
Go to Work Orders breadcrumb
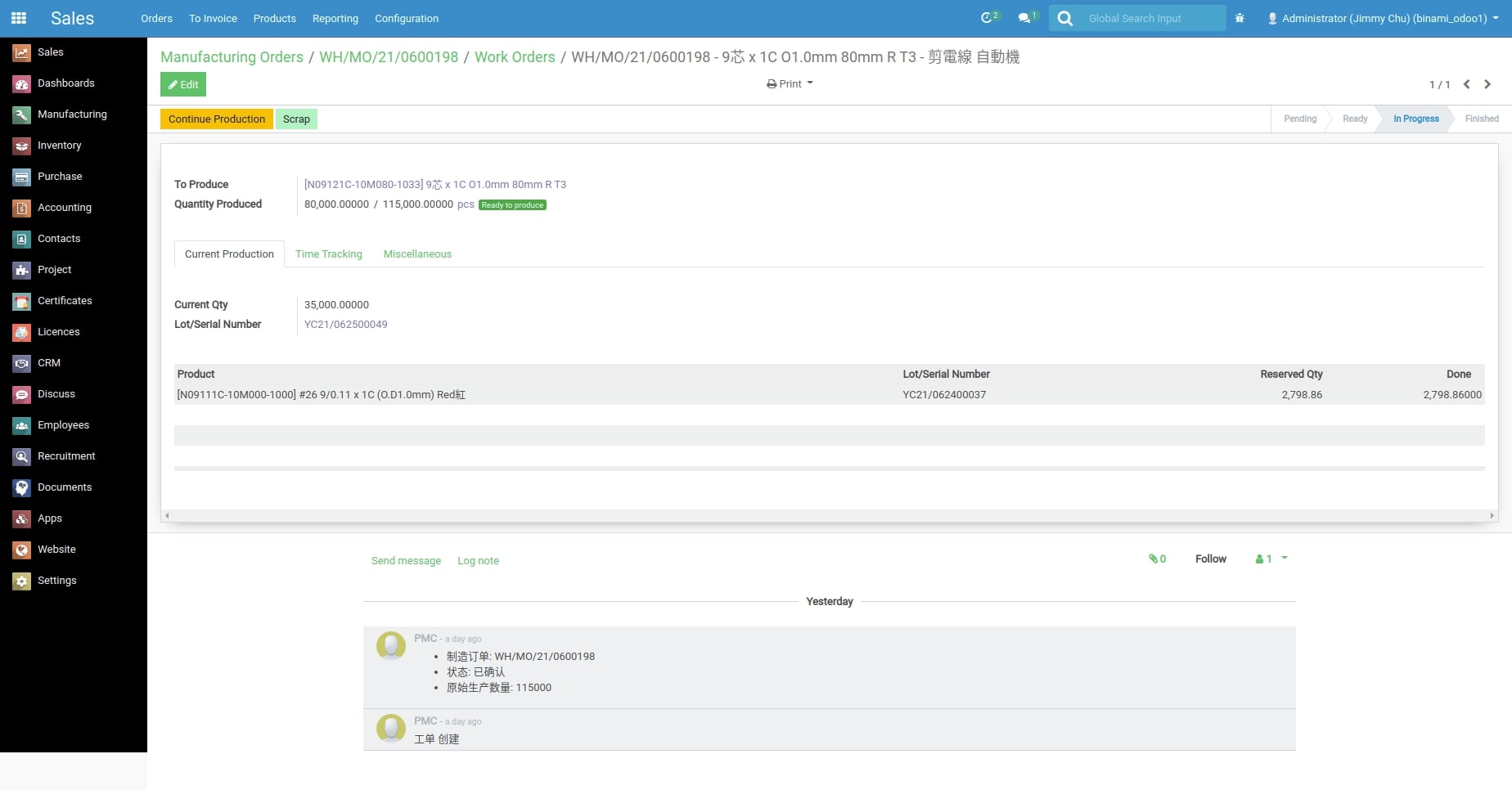(515, 56)
